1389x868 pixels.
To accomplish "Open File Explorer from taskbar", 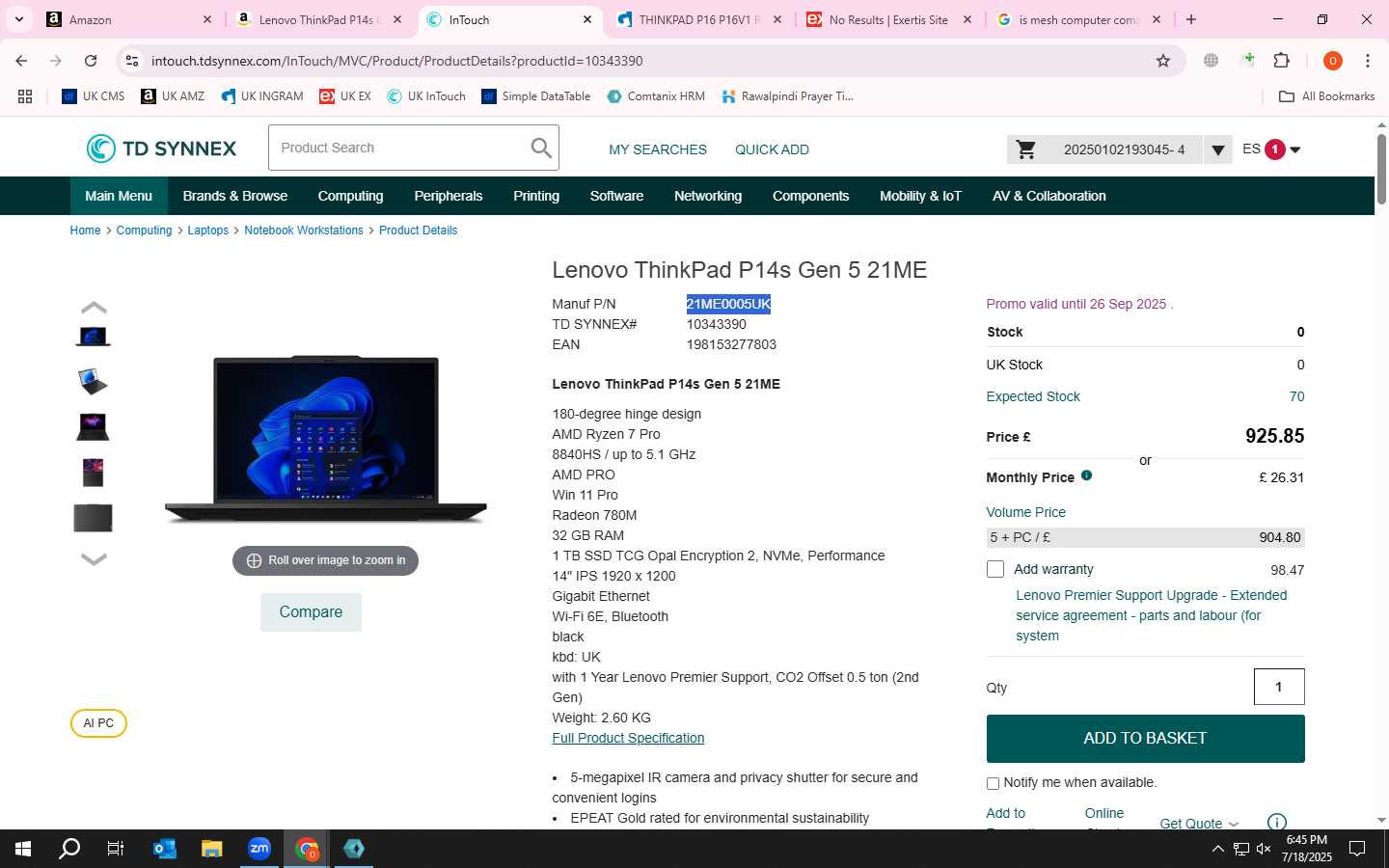I will point(211,849).
